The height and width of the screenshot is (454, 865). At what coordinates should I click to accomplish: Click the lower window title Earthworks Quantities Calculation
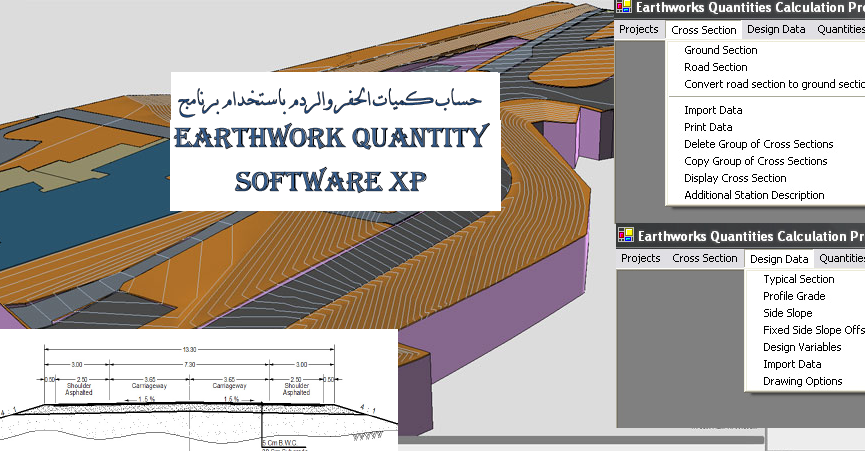(751, 237)
